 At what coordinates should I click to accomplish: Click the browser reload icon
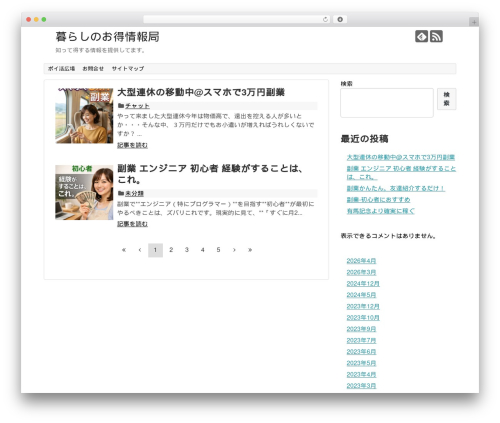pyautogui.click(x=325, y=20)
